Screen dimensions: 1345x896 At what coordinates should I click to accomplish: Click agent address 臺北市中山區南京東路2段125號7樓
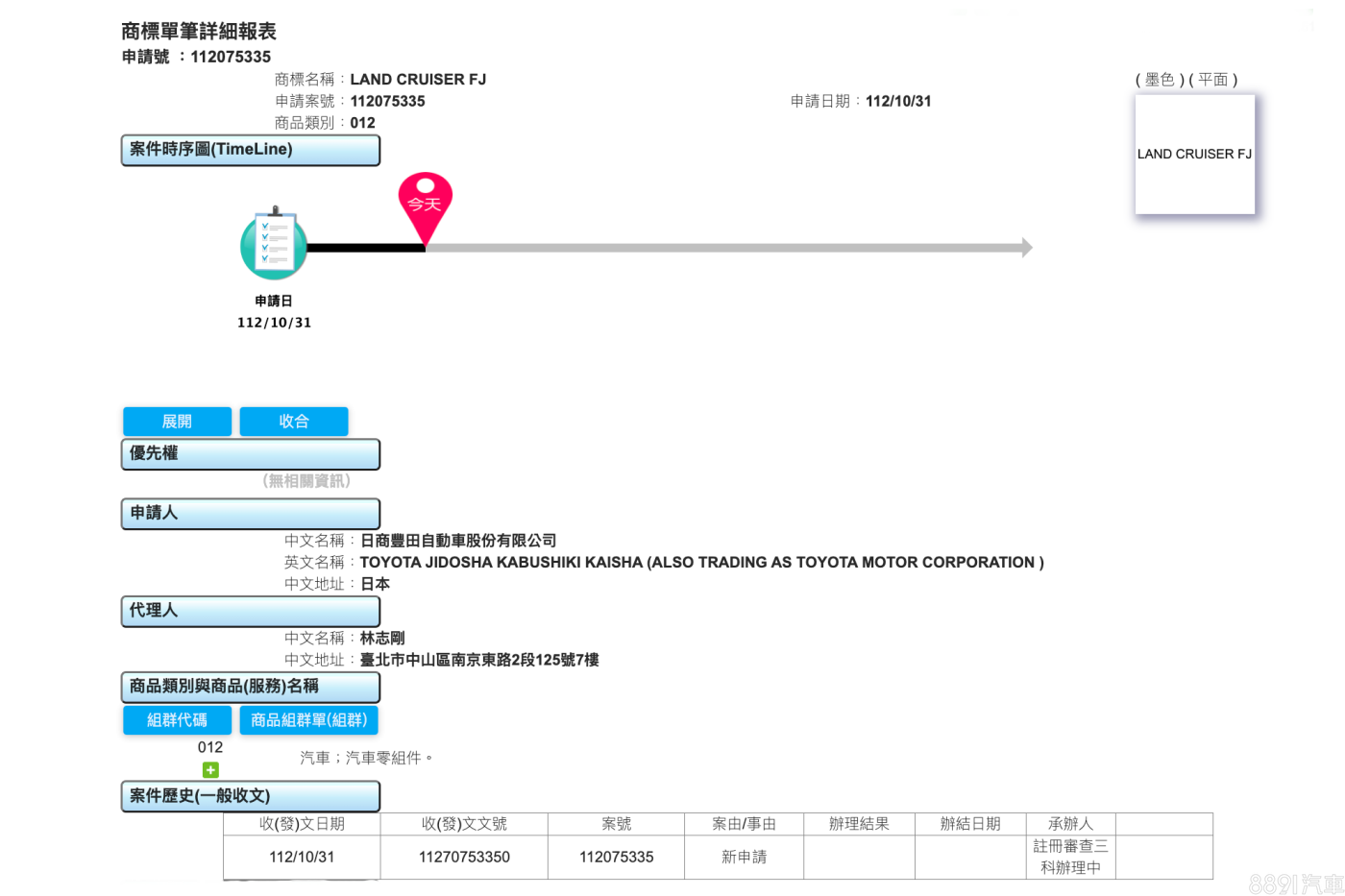click(x=479, y=660)
